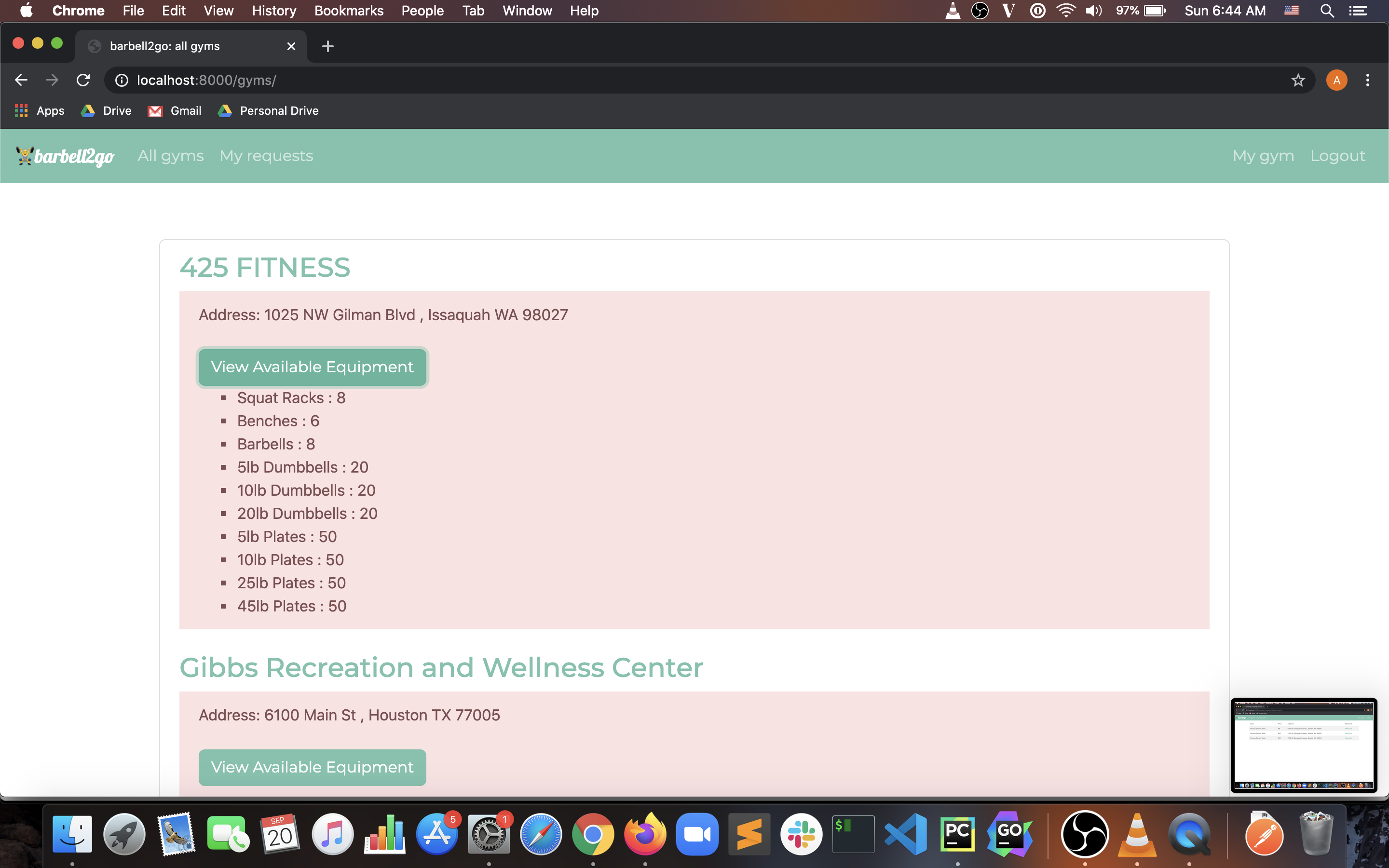The height and width of the screenshot is (868, 1389).
Task: Open the History menu
Action: tap(274, 11)
